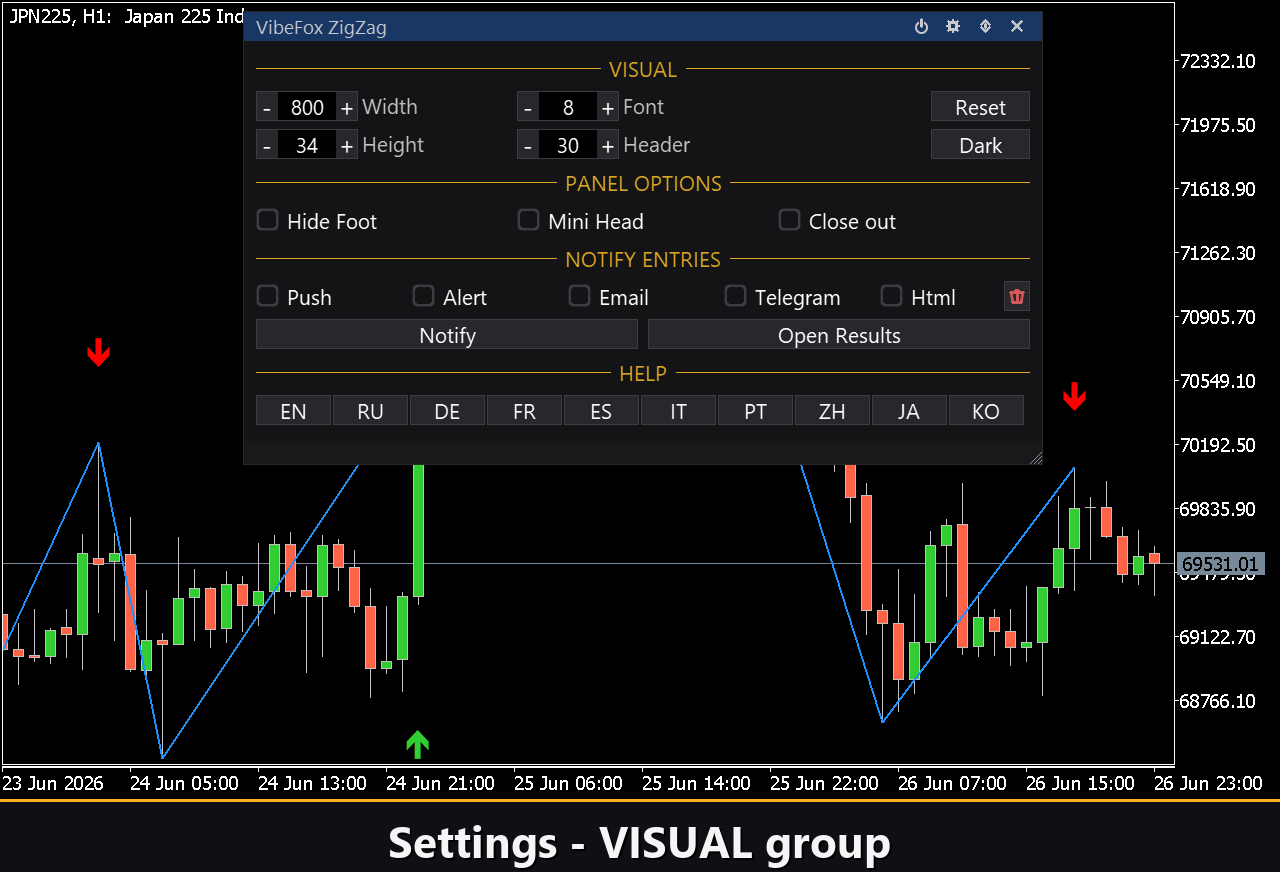Image resolution: width=1280 pixels, height=872 pixels.
Task: Click the red trash icon
Action: [x=1017, y=297]
